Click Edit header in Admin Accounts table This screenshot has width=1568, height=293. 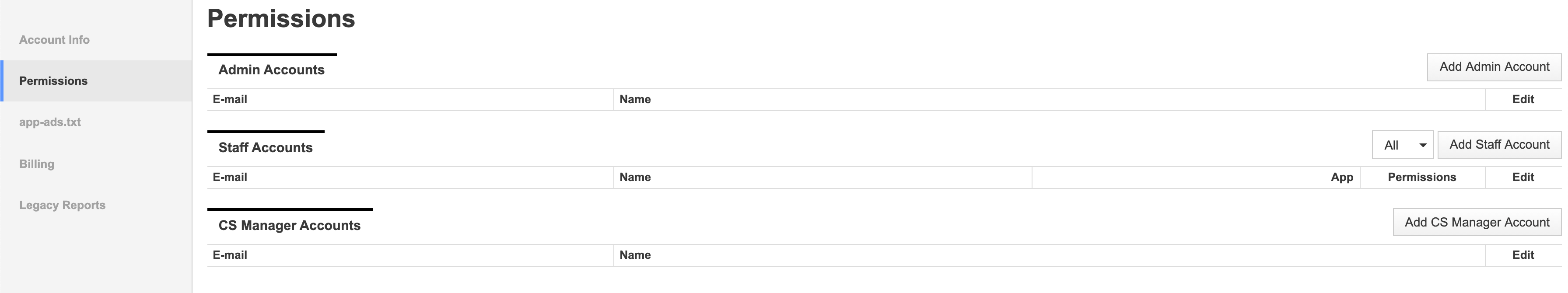[x=1523, y=100]
